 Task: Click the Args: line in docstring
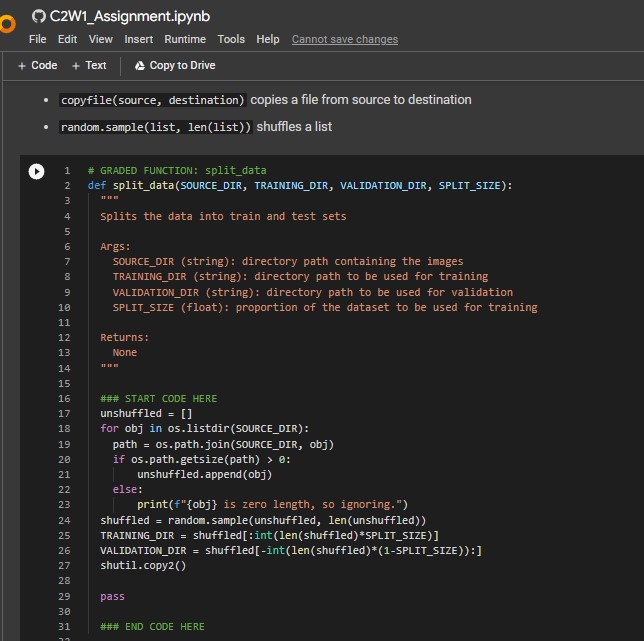115,246
